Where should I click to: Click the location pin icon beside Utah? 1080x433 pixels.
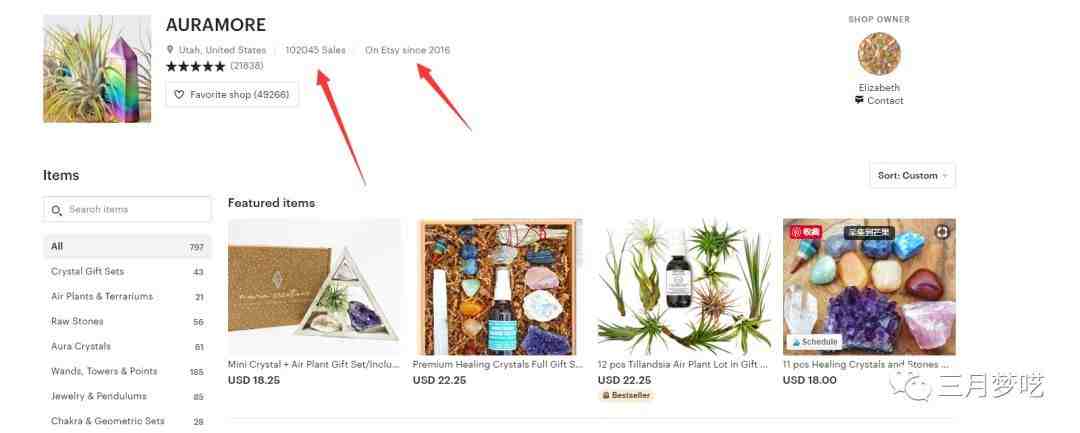coord(170,50)
